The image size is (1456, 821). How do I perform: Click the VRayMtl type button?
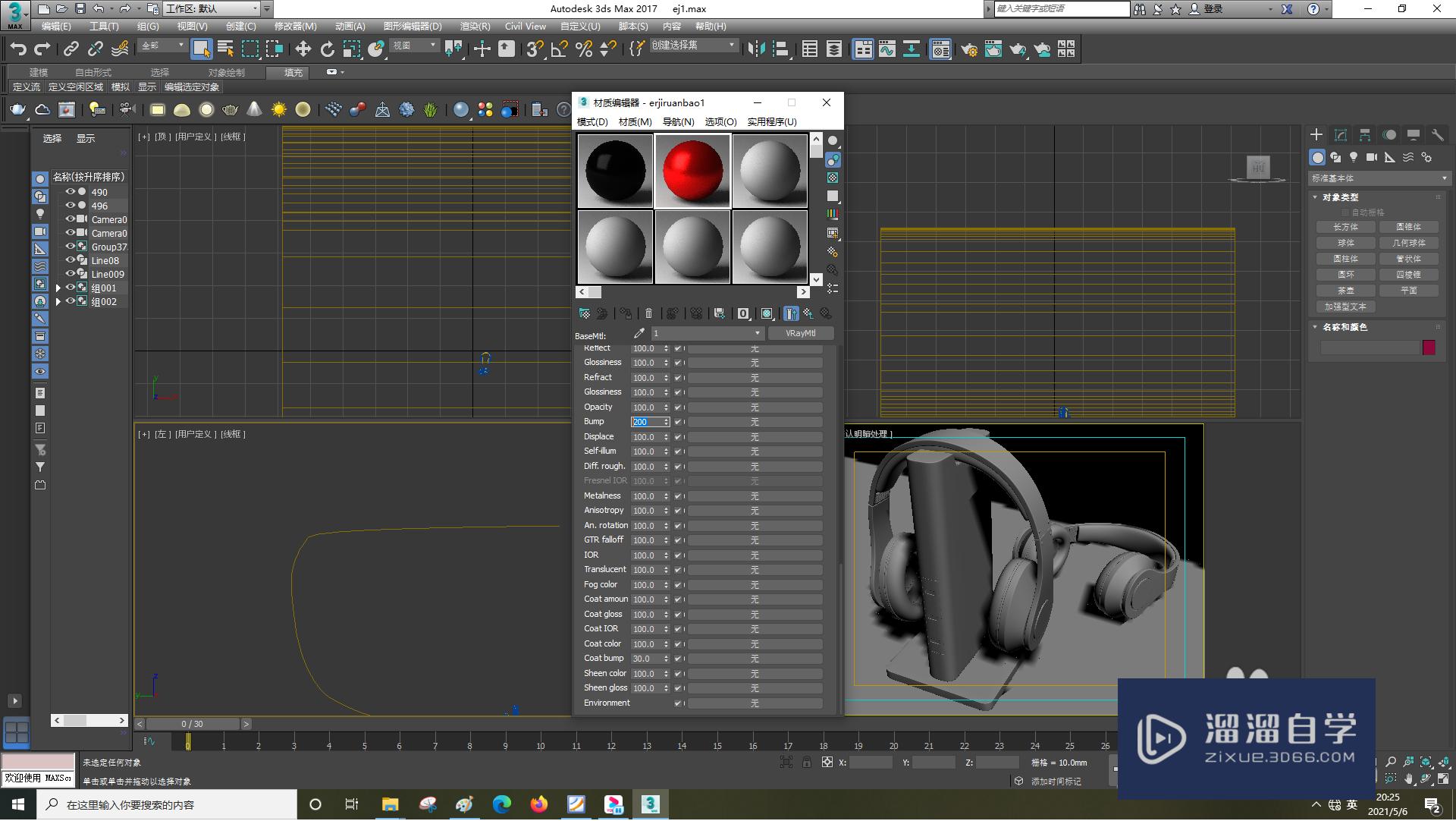pos(801,333)
